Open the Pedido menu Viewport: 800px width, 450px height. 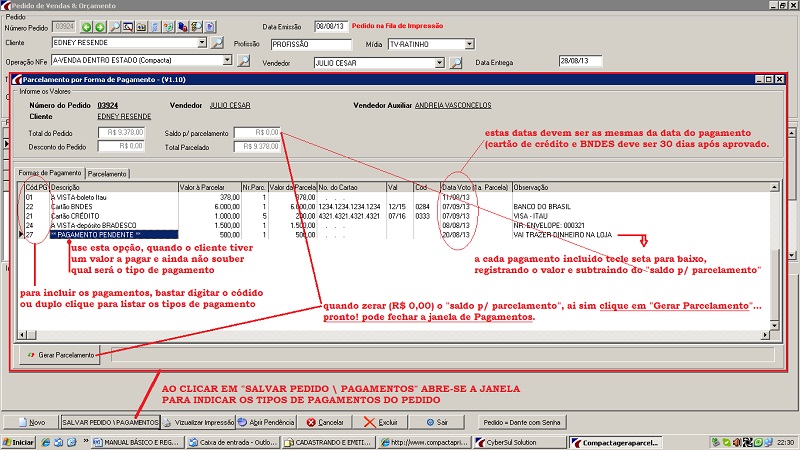pyautogui.click(x=16, y=17)
